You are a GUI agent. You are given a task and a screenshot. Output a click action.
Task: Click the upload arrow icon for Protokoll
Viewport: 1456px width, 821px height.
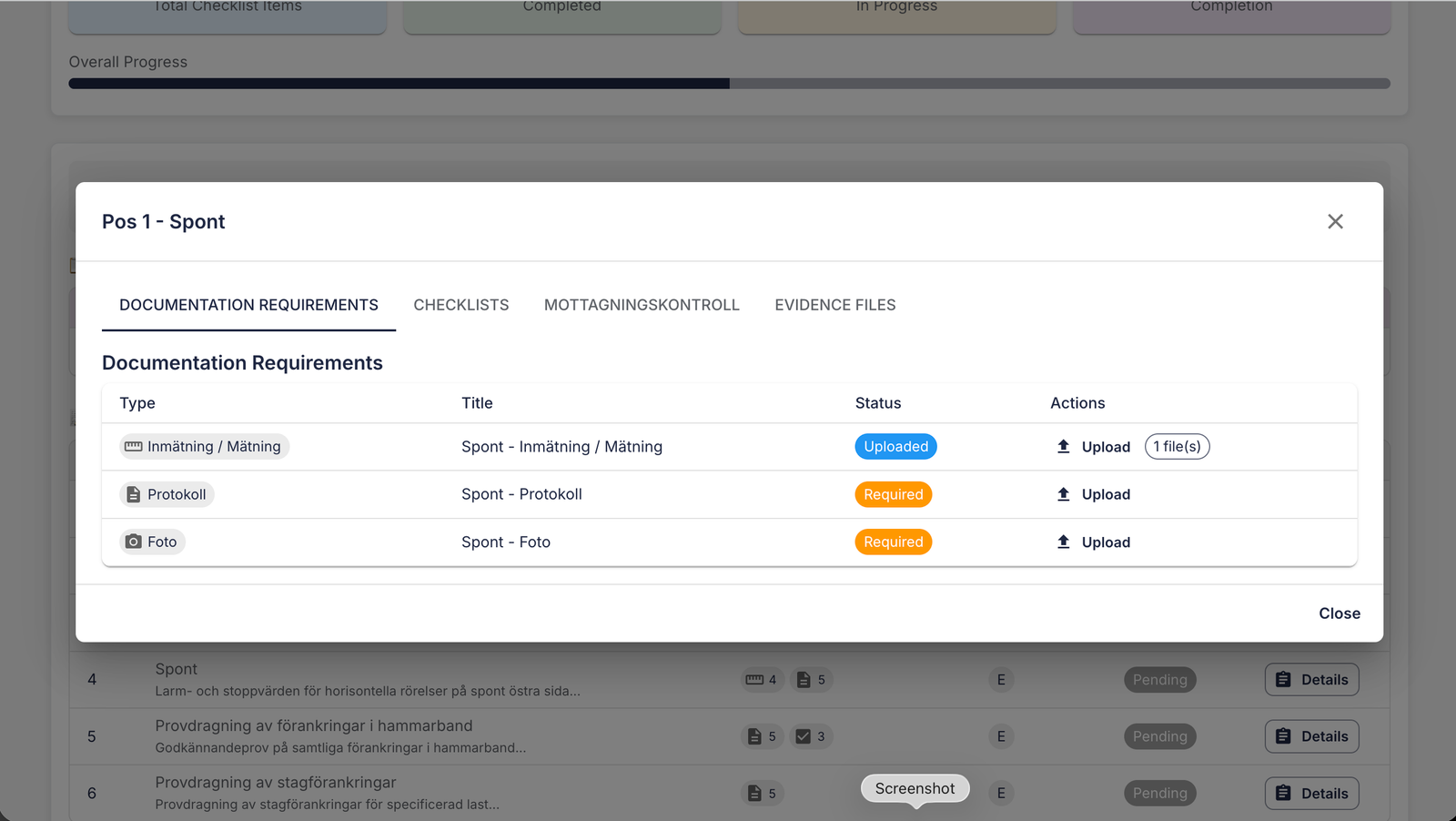click(1063, 494)
